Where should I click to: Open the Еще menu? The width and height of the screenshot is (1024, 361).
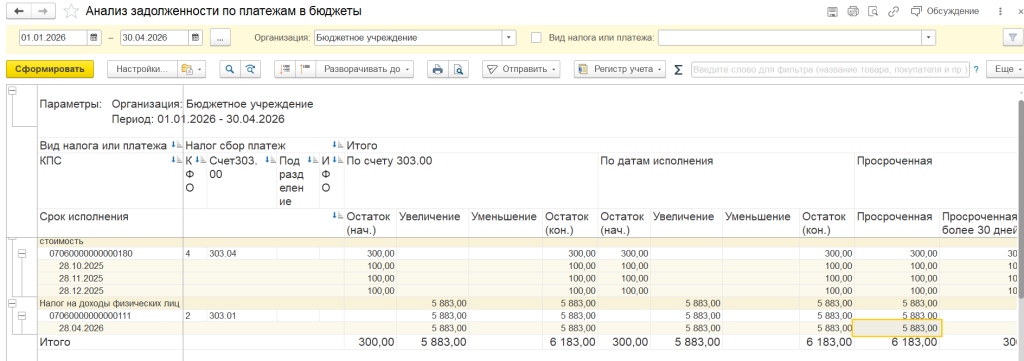[x=1002, y=69]
